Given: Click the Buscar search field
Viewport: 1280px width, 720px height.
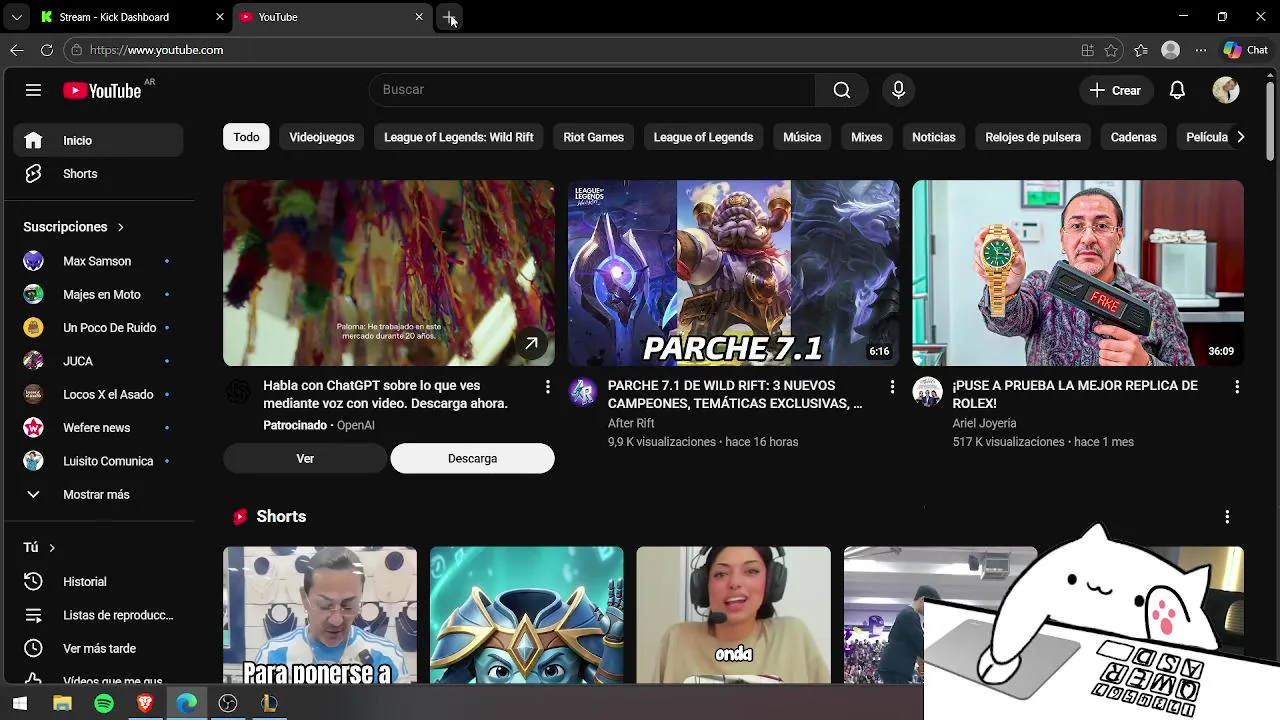Looking at the screenshot, I should coord(592,90).
